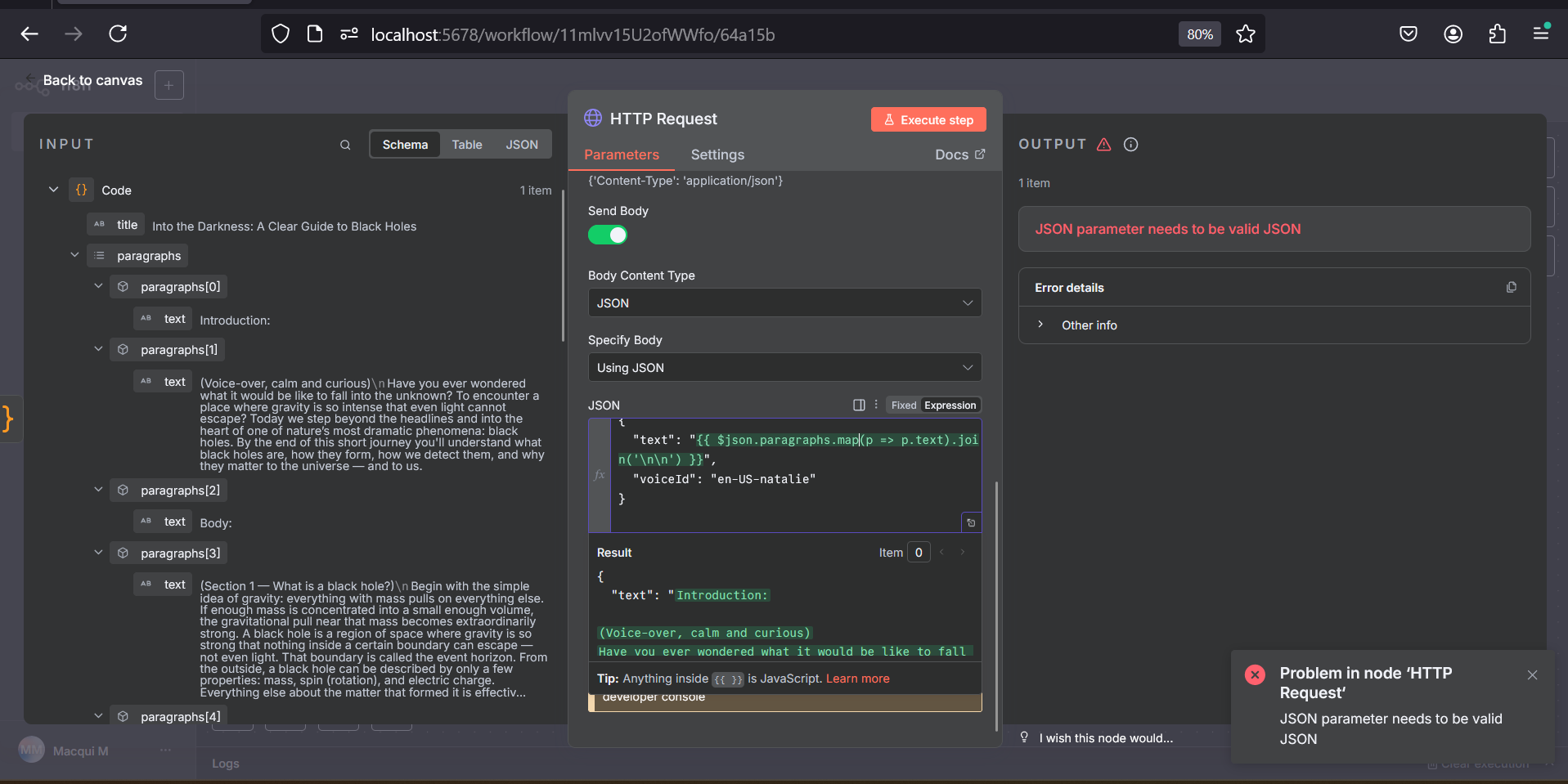Click the JSON field side-panel layout icon
Image resolution: width=1568 pixels, height=784 pixels.
pos(859,405)
